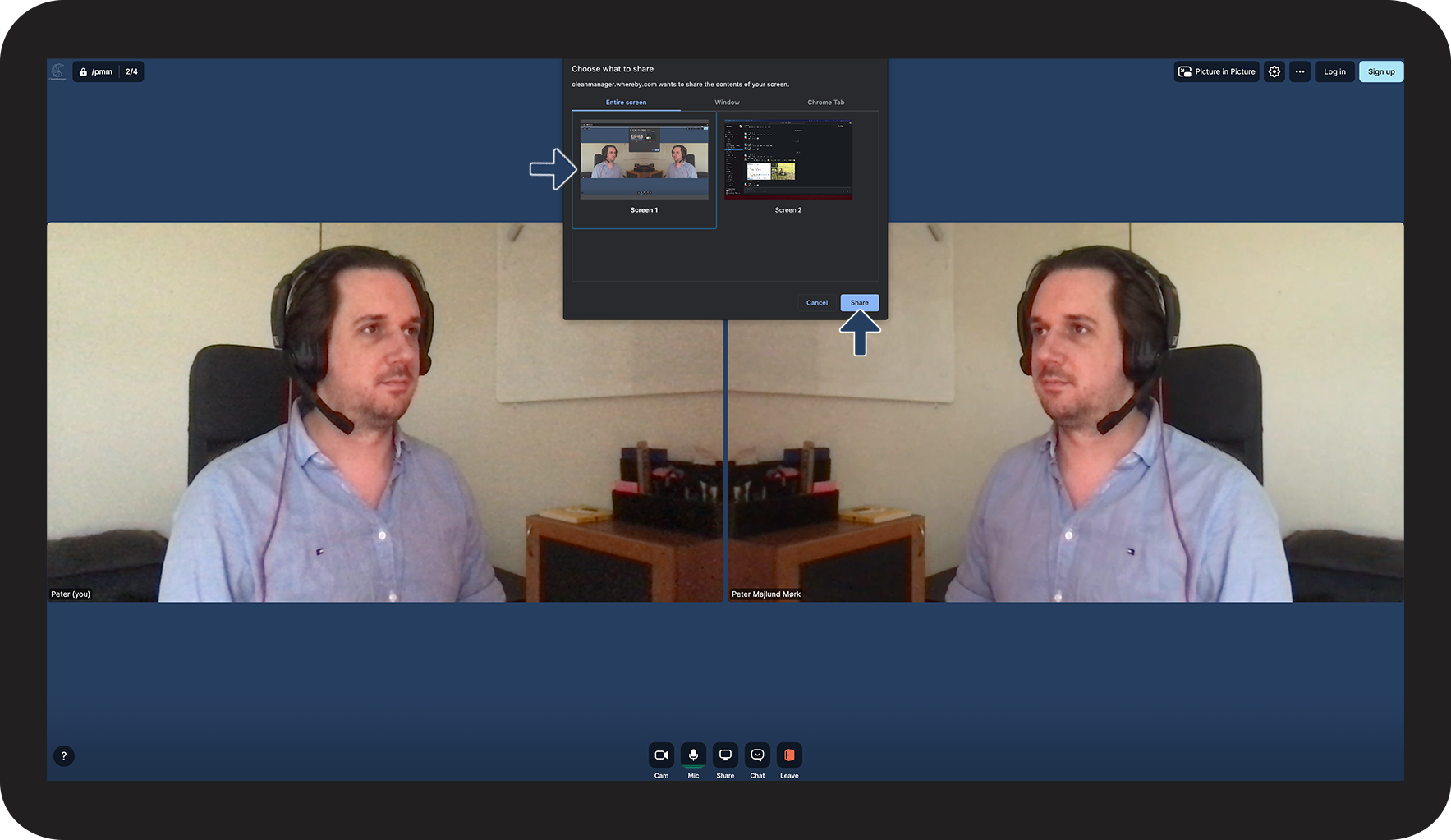Switch to the Window tab
The height and width of the screenshot is (840, 1451).
[x=727, y=103]
